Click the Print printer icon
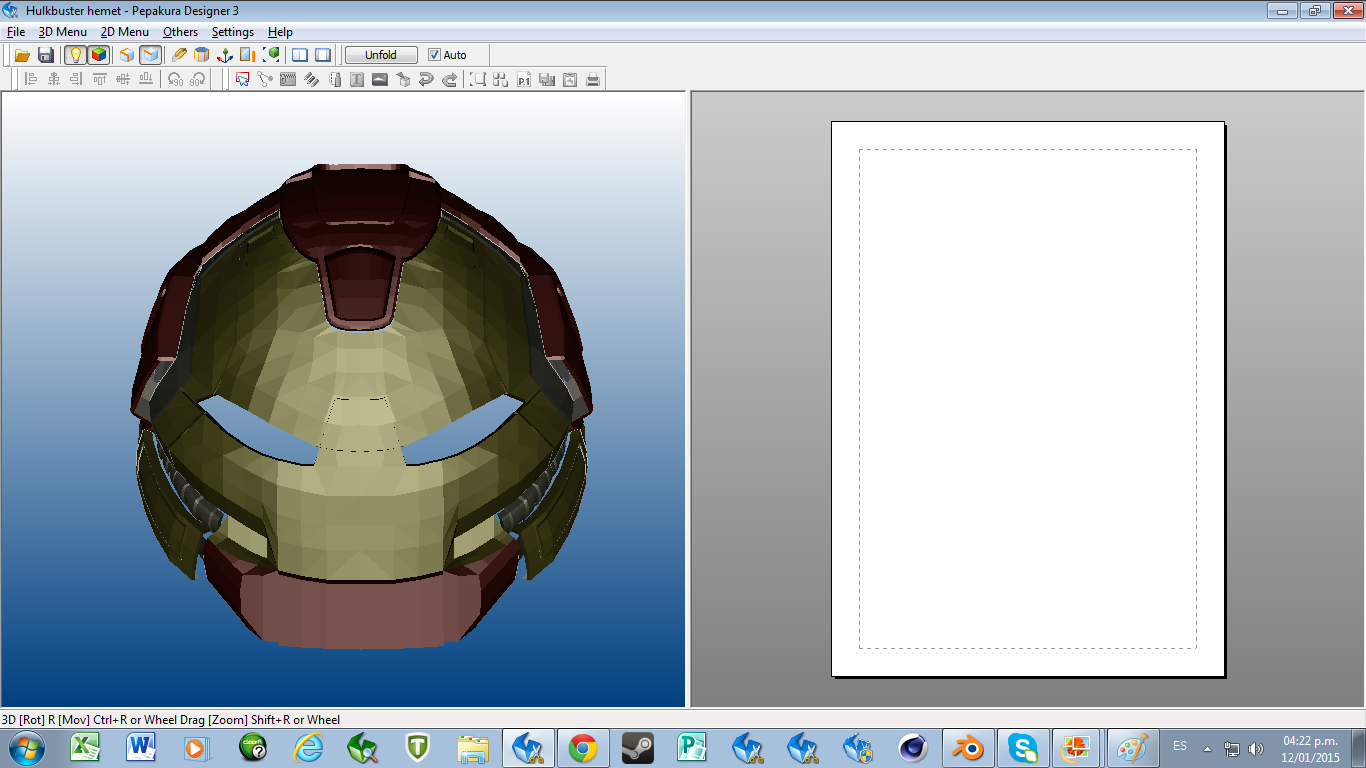 coord(593,79)
